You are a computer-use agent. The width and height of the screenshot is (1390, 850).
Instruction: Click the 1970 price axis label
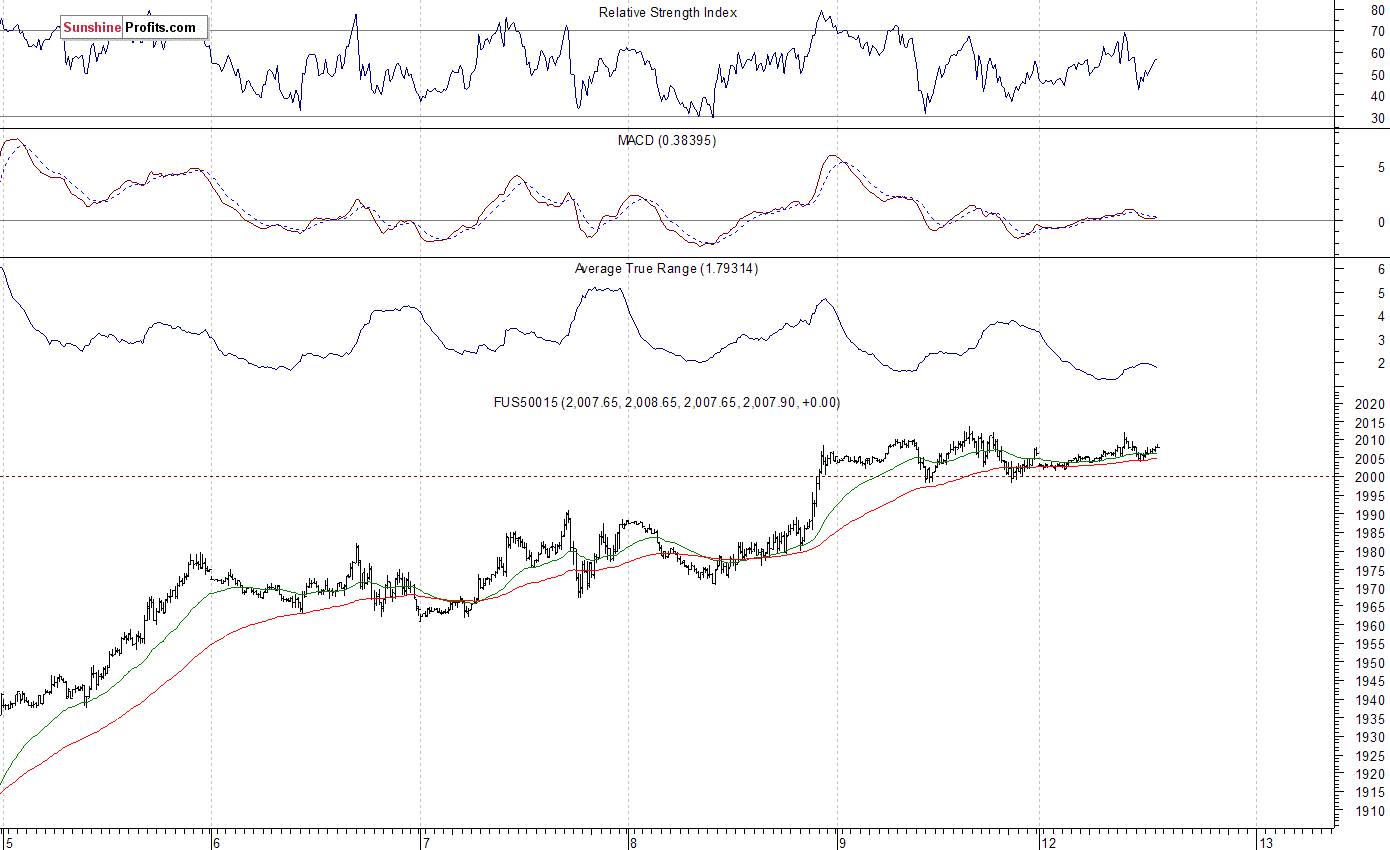point(1371,590)
